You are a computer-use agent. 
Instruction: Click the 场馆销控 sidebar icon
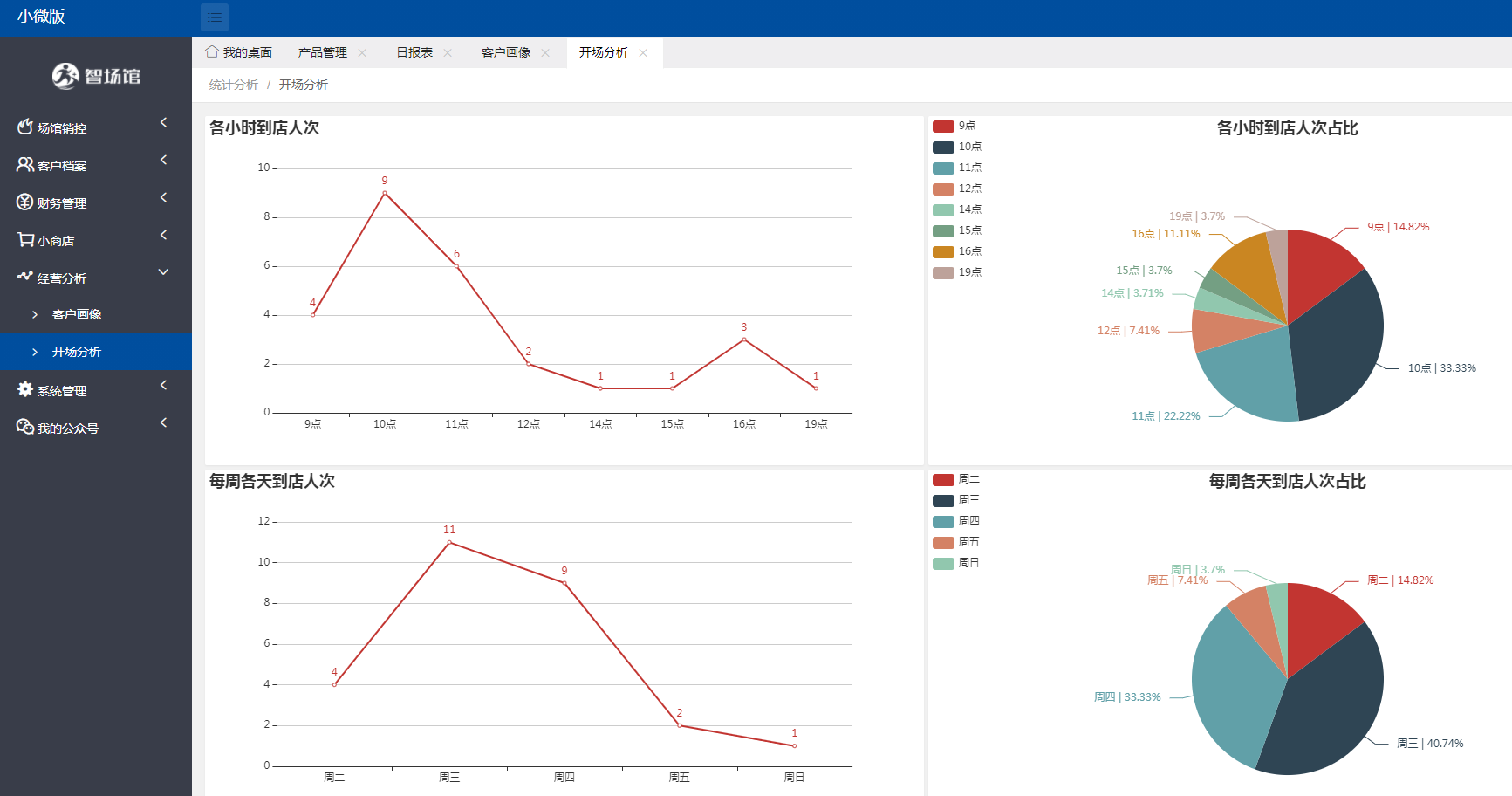coord(25,127)
